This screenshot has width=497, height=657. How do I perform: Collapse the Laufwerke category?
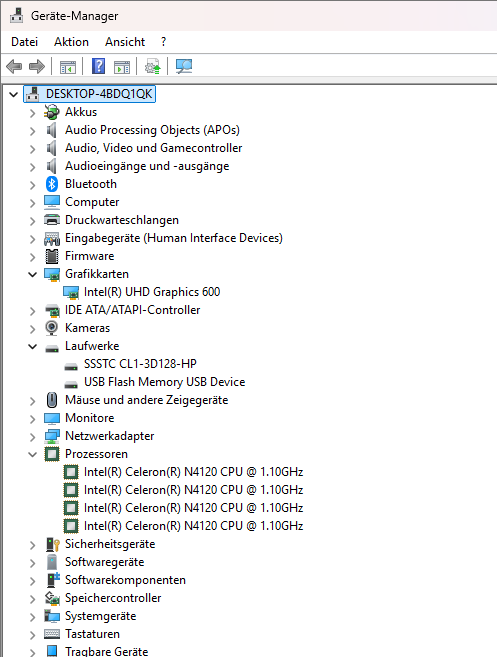(33, 347)
